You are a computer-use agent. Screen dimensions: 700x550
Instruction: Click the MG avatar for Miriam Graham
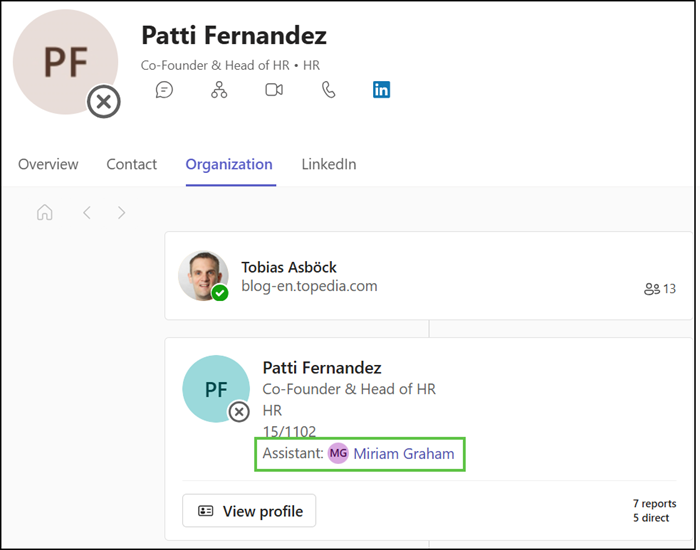tap(338, 454)
